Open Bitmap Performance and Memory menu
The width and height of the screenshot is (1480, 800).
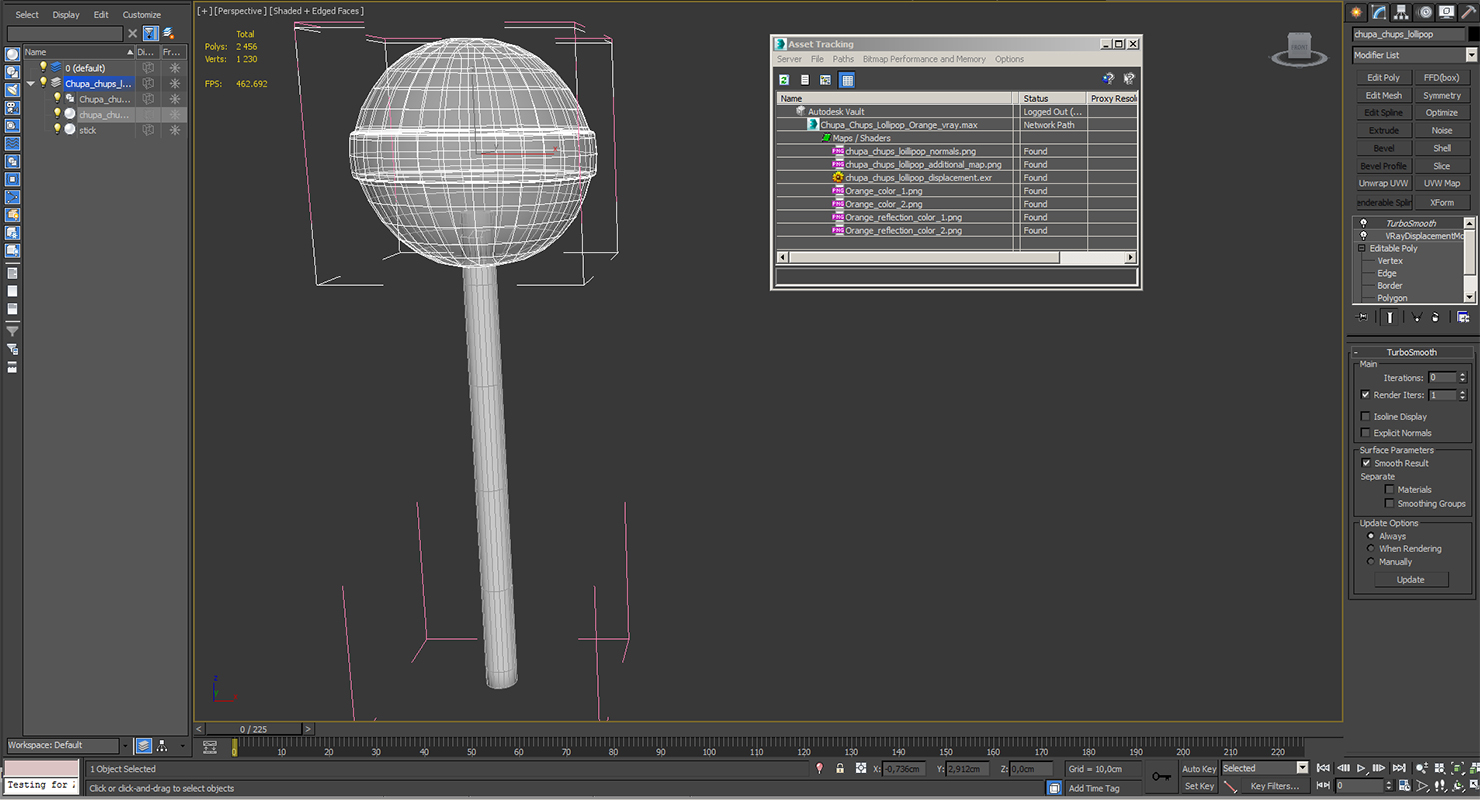click(924, 59)
